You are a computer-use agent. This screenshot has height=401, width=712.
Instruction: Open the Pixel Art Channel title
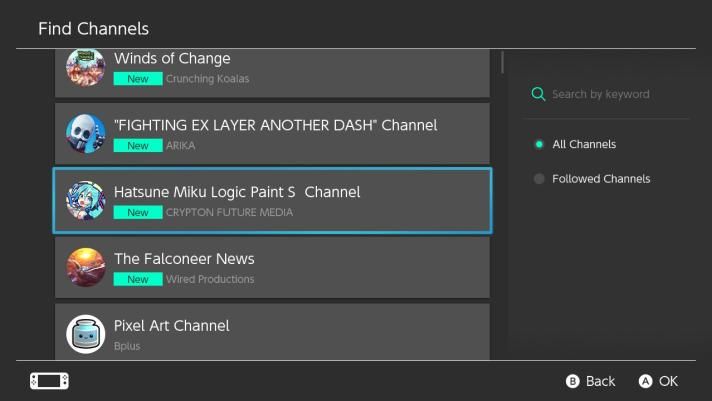pyautogui.click(x=172, y=325)
